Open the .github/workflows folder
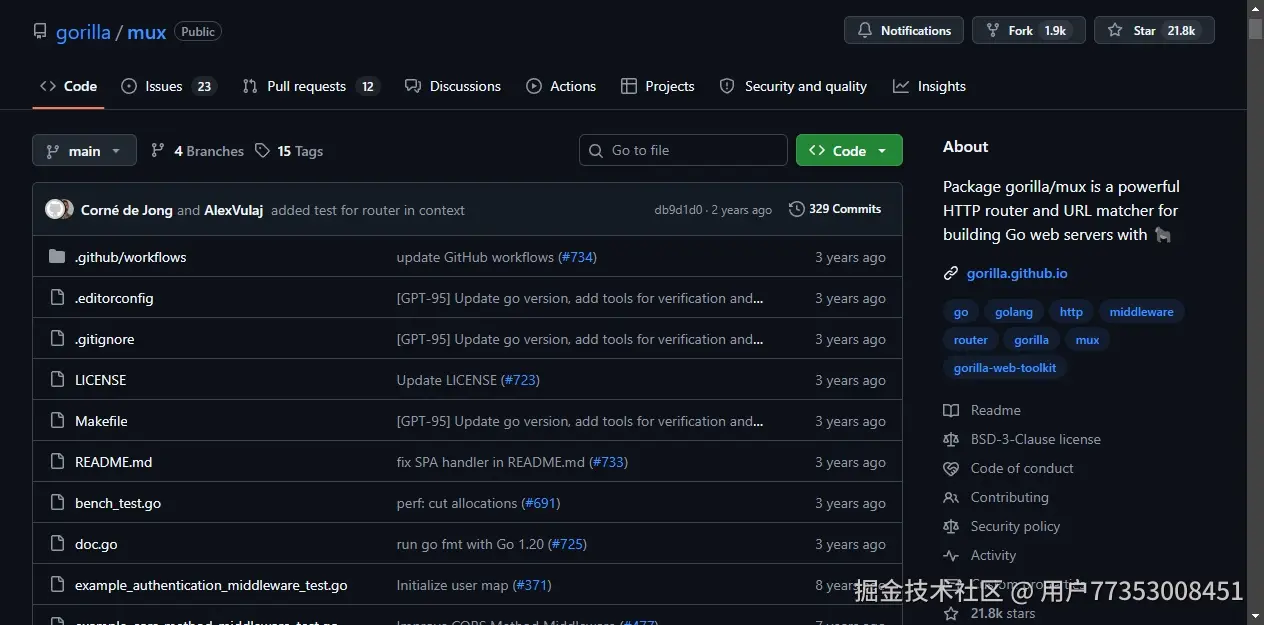 [x=131, y=257]
